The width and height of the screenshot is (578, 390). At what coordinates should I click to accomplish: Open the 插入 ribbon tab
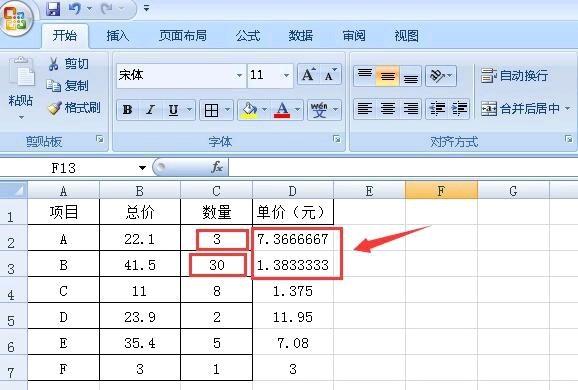pos(118,36)
